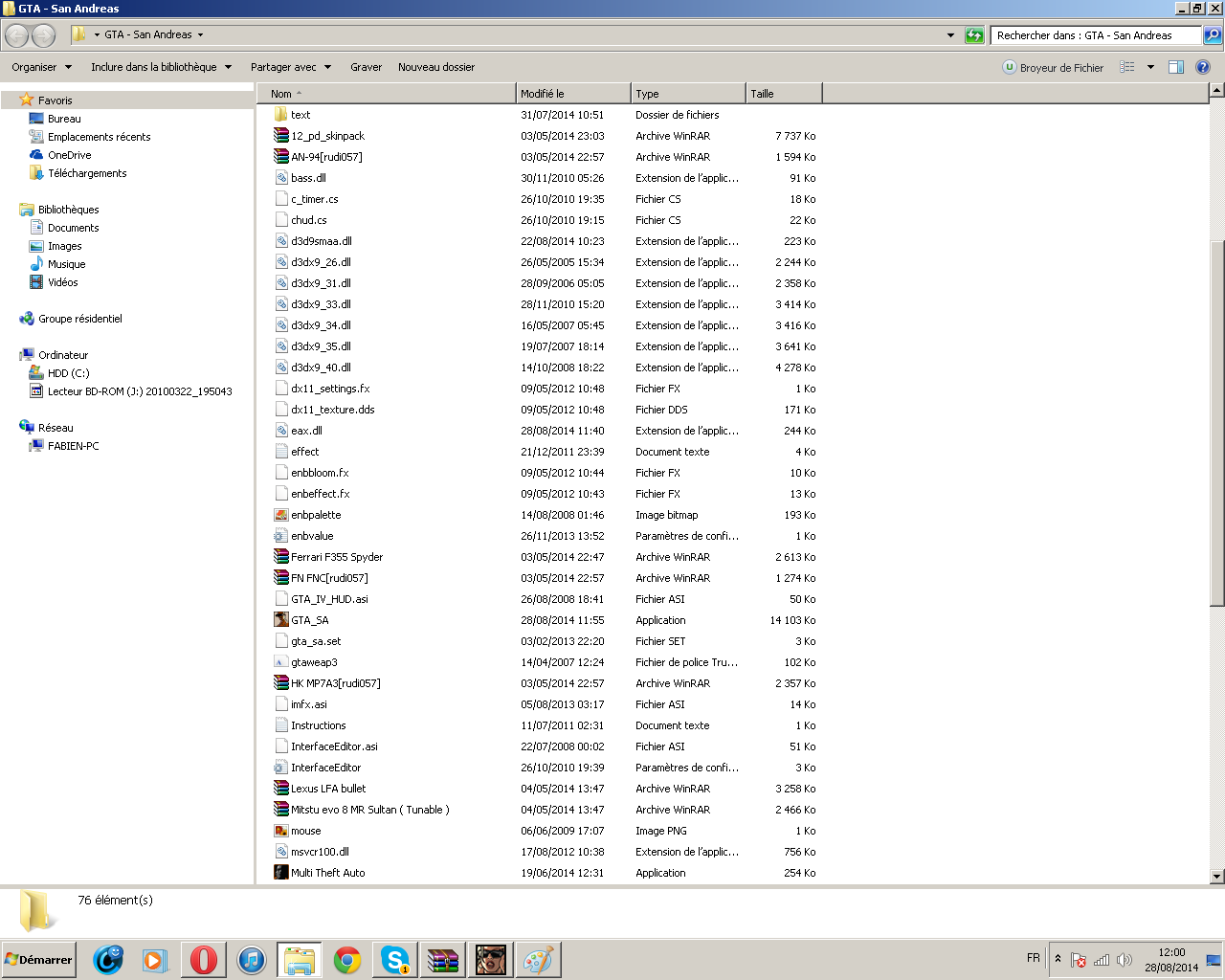
Task: Open Google Chrome from the taskbar
Action: pyautogui.click(x=347, y=960)
